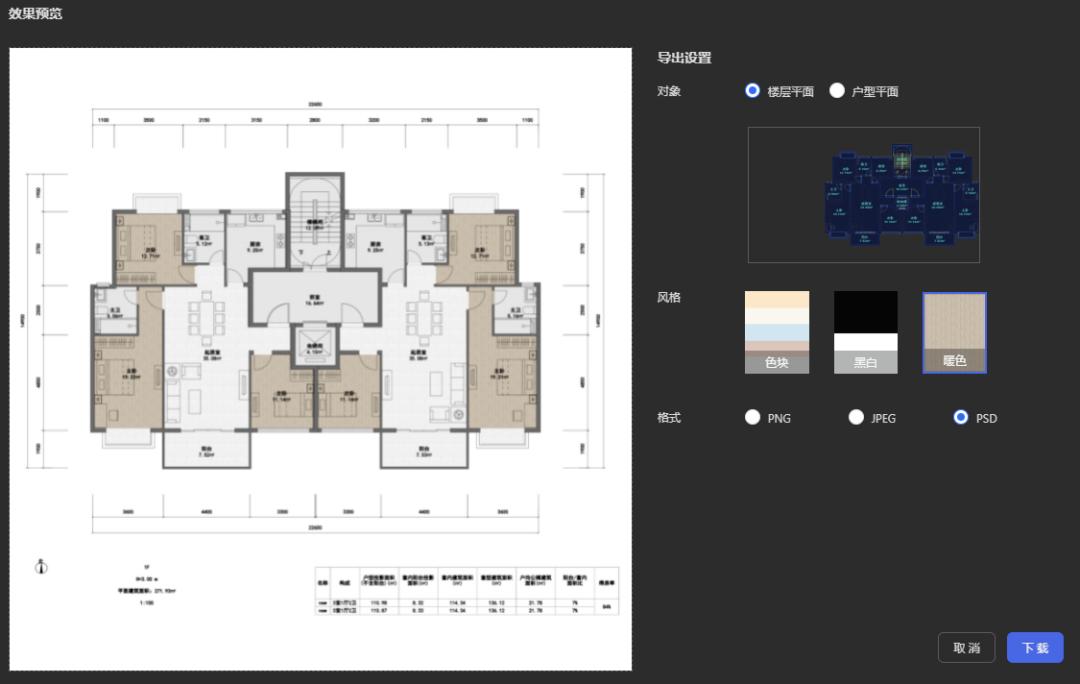Click the 格式 label
Viewport: 1080px width, 684px height.
669,417
